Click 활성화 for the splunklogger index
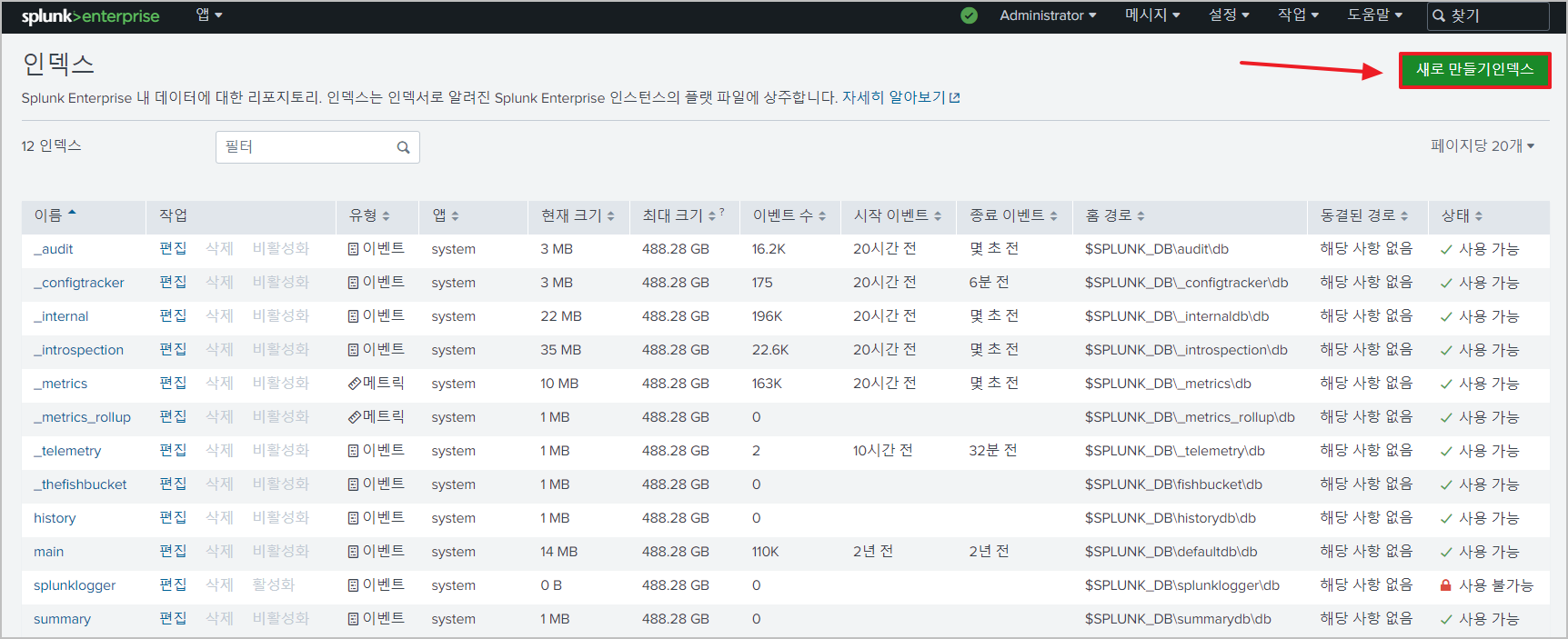The image size is (1568, 639). 274,584
